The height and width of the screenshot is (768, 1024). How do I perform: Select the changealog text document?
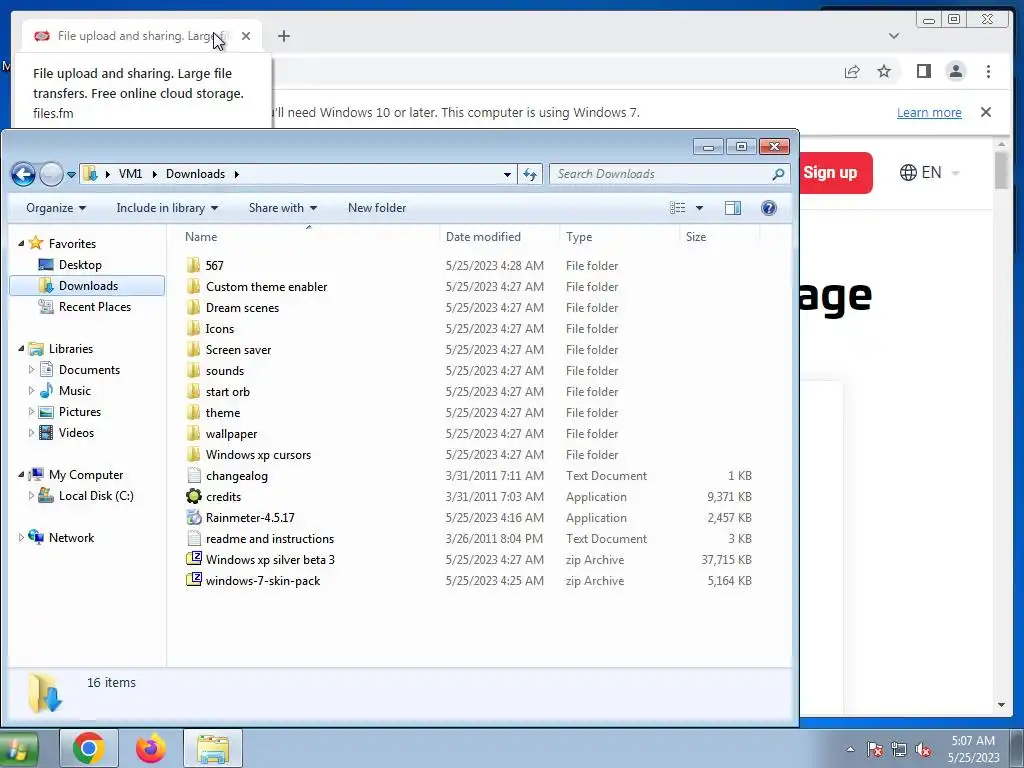[236, 475]
